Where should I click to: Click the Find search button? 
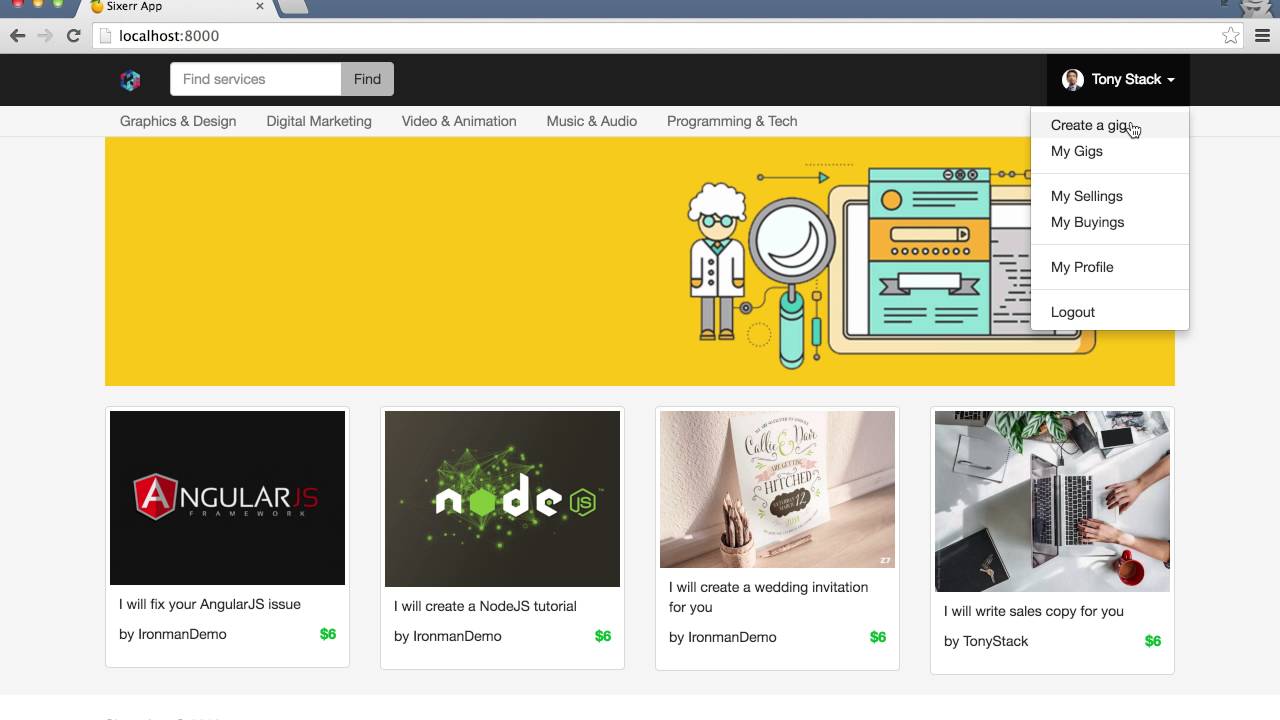click(x=367, y=80)
